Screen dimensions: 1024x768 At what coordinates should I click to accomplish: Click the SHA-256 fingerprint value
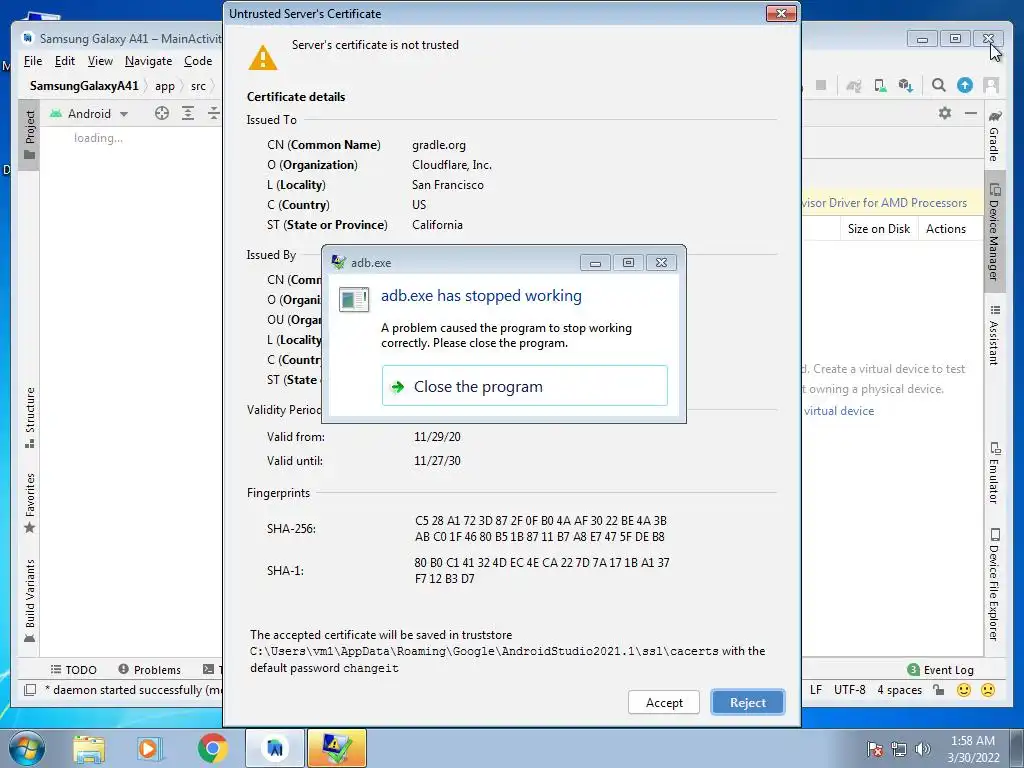pos(541,528)
